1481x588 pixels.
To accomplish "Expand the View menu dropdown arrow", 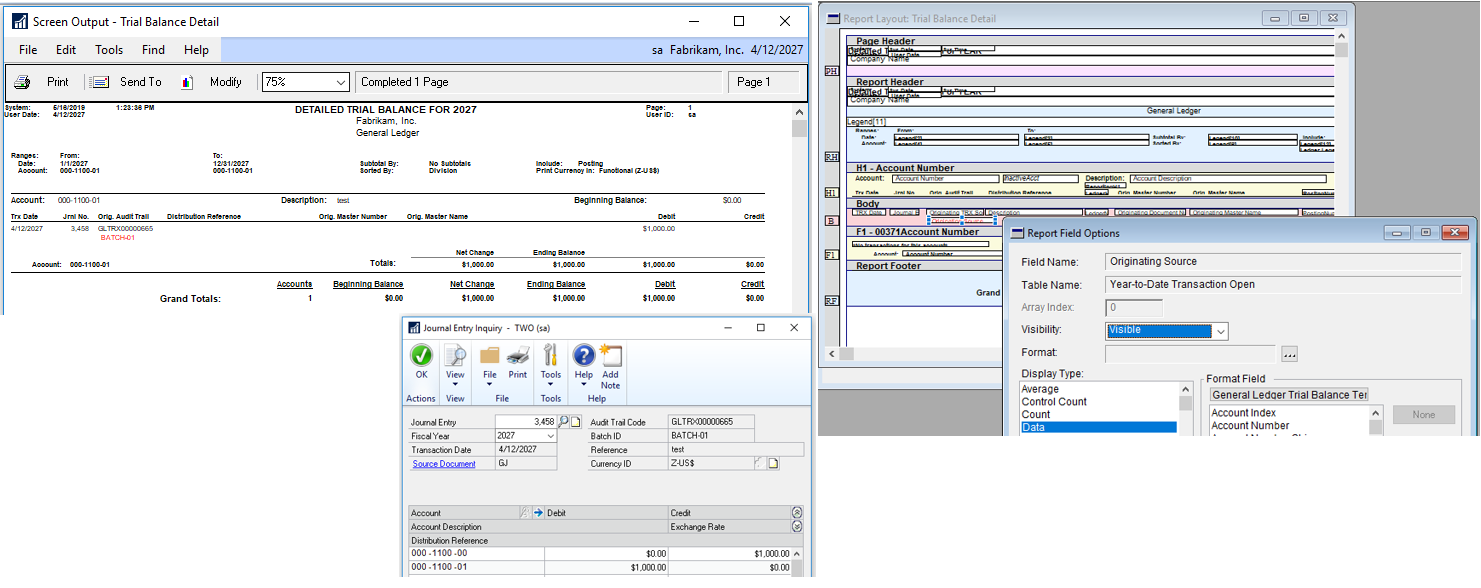I will pos(456,383).
